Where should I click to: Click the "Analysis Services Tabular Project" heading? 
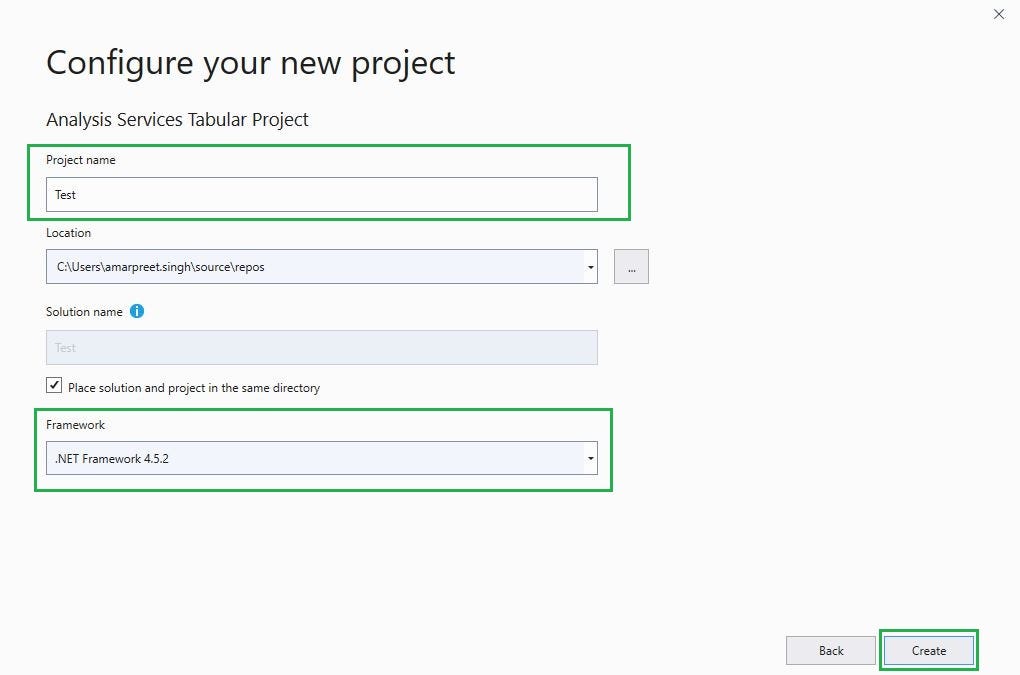(177, 119)
